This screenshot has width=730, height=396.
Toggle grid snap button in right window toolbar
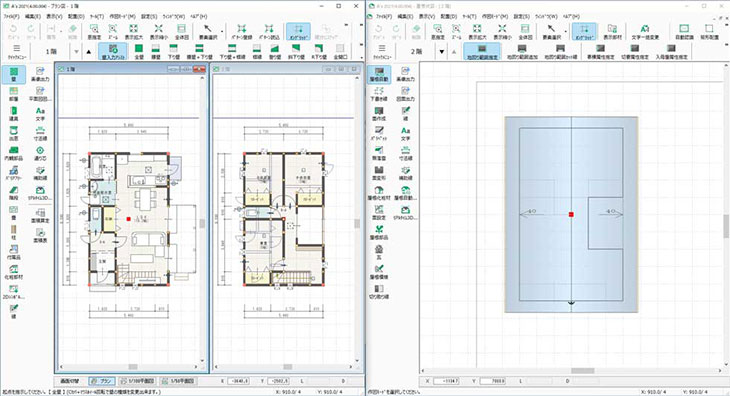tap(584, 32)
